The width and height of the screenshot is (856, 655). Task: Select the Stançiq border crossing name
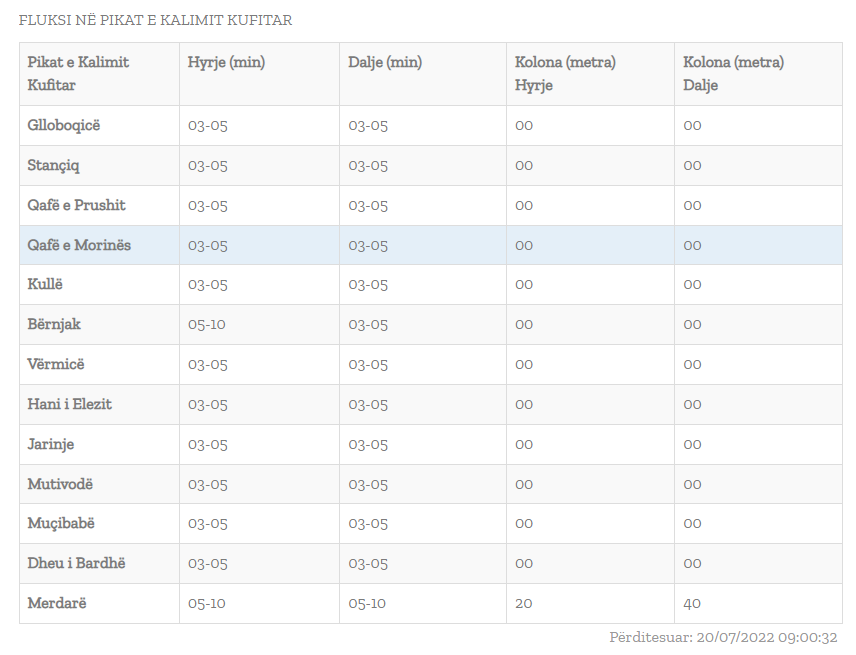pos(54,165)
